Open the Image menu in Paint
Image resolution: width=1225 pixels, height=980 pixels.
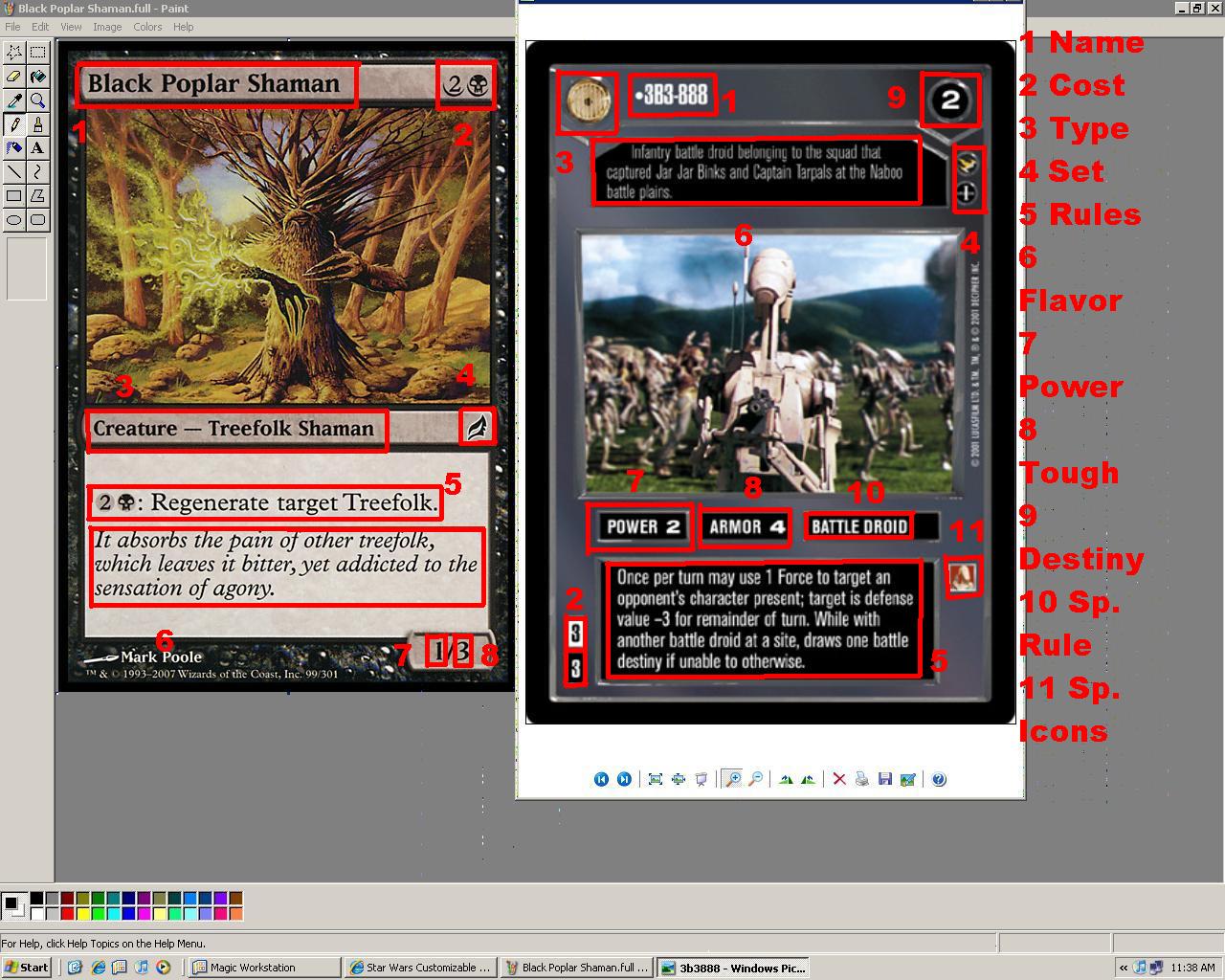[x=107, y=27]
